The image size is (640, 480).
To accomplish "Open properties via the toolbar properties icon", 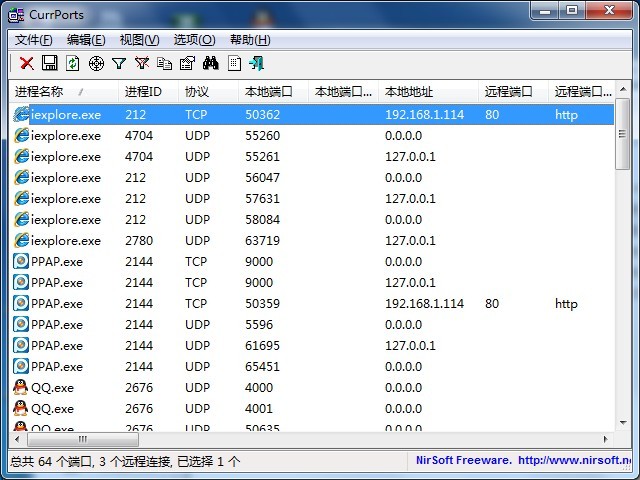I will [x=187, y=63].
